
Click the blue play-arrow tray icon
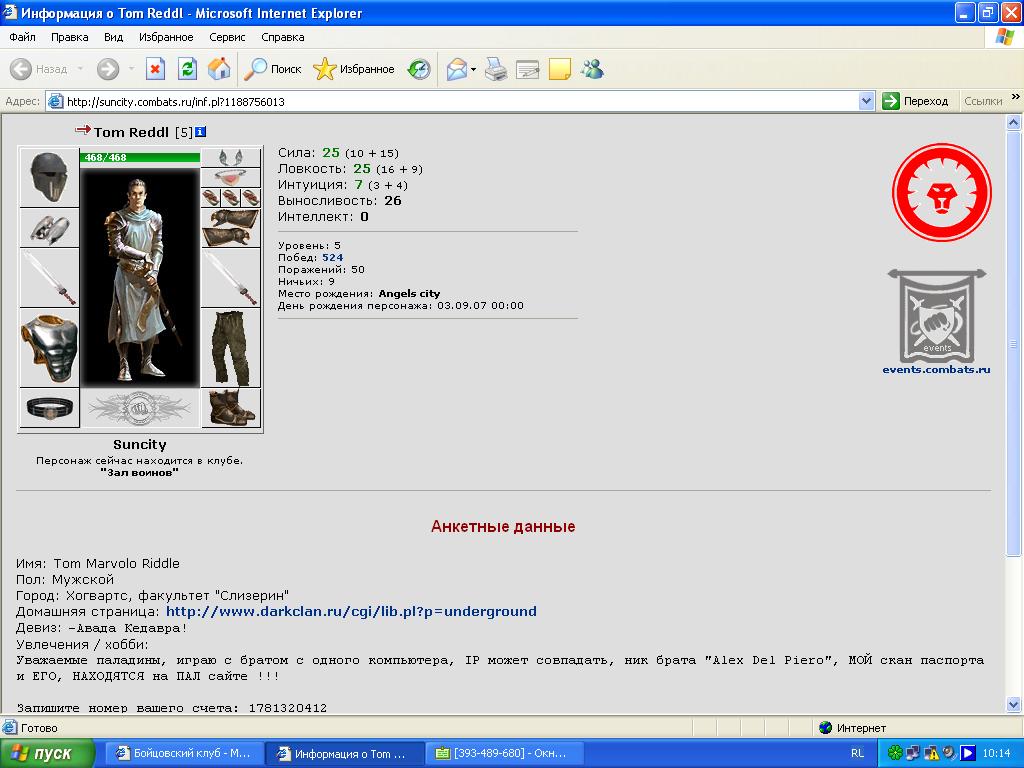tap(968, 754)
